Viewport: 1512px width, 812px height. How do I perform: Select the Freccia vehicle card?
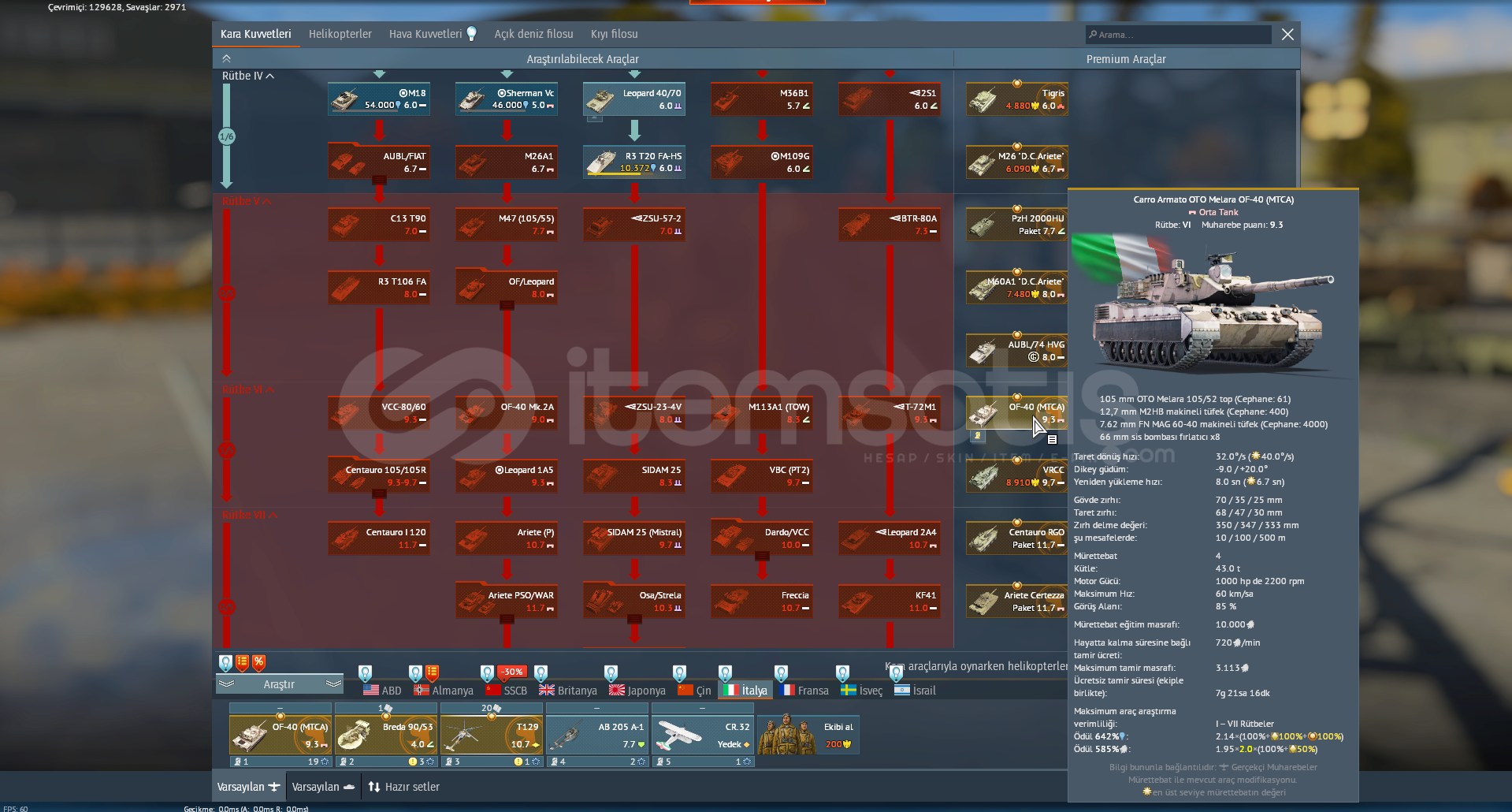pos(762,602)
